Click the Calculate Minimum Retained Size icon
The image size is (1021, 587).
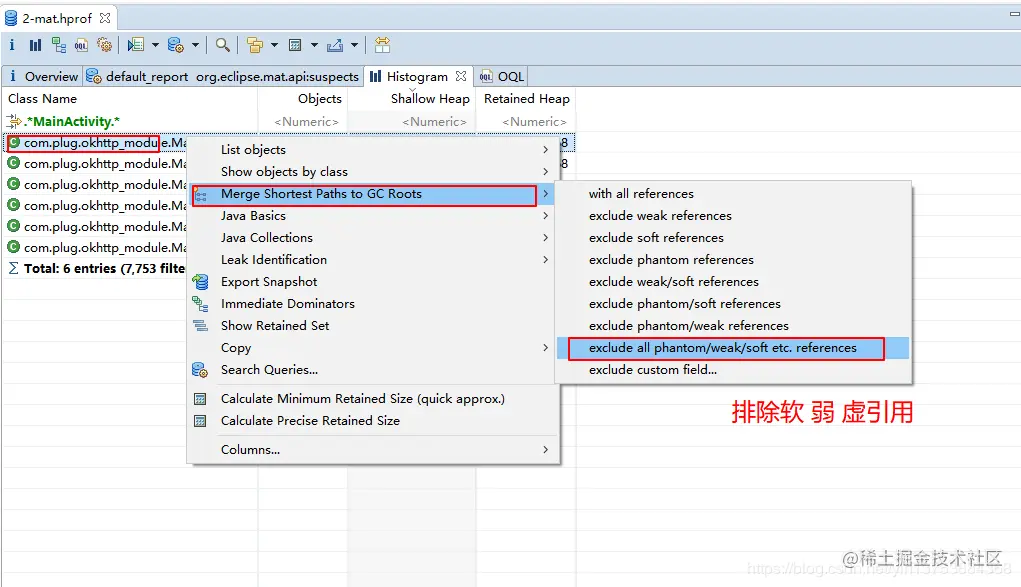click(x=201, y=399)
